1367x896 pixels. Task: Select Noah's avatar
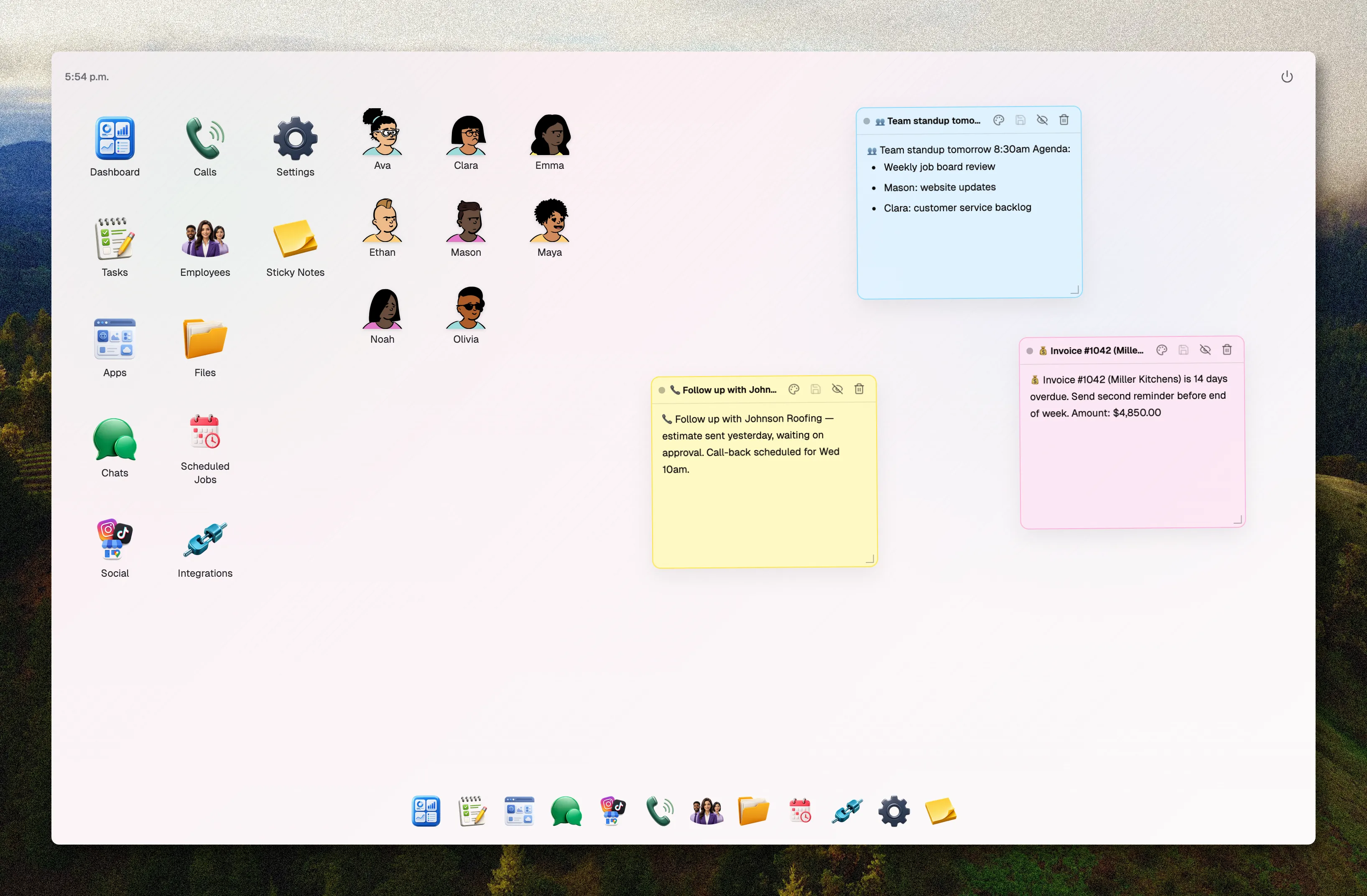[x=382, y=308]
